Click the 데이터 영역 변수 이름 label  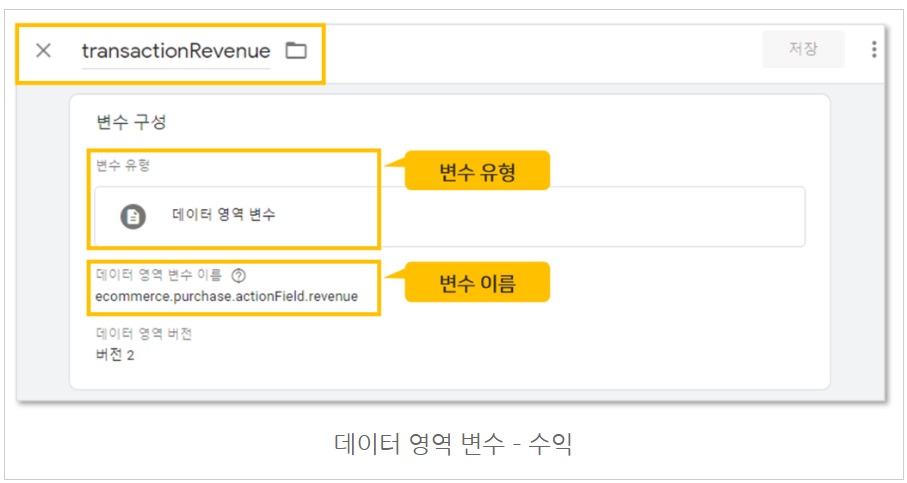coord(159,275)
